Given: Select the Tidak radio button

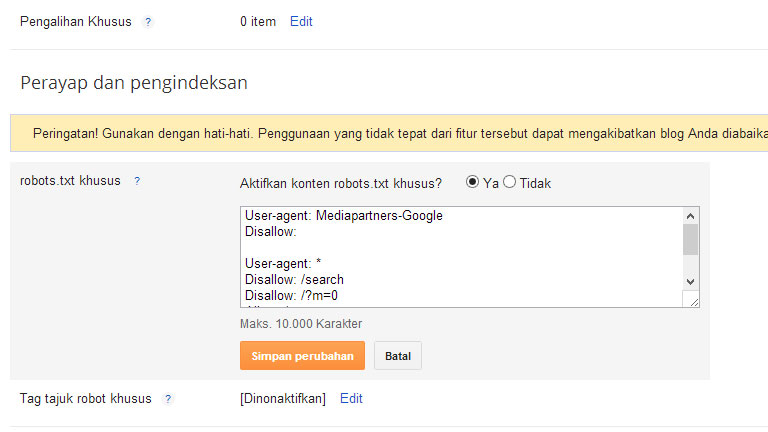Looking at the screenshot, I should 509,182.
